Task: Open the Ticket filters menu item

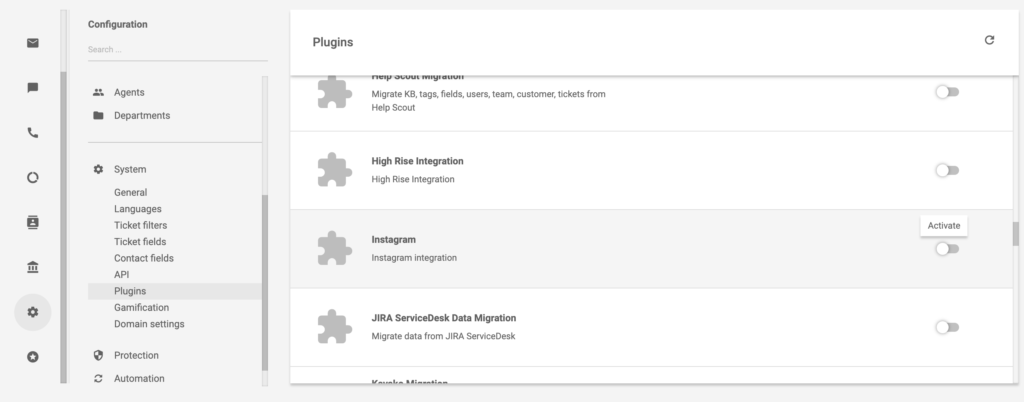Action: click(140, 225)
